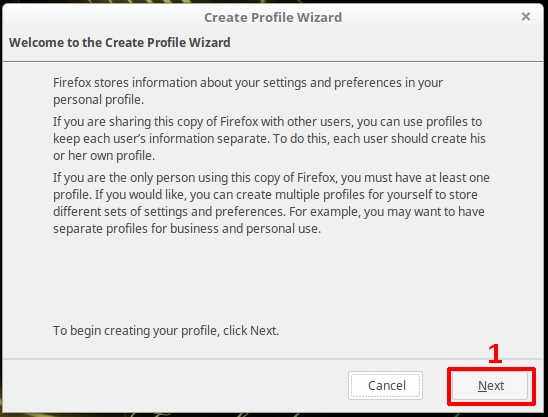
Task: Click the paragraph about being the only person
Action: pos(271,203)
